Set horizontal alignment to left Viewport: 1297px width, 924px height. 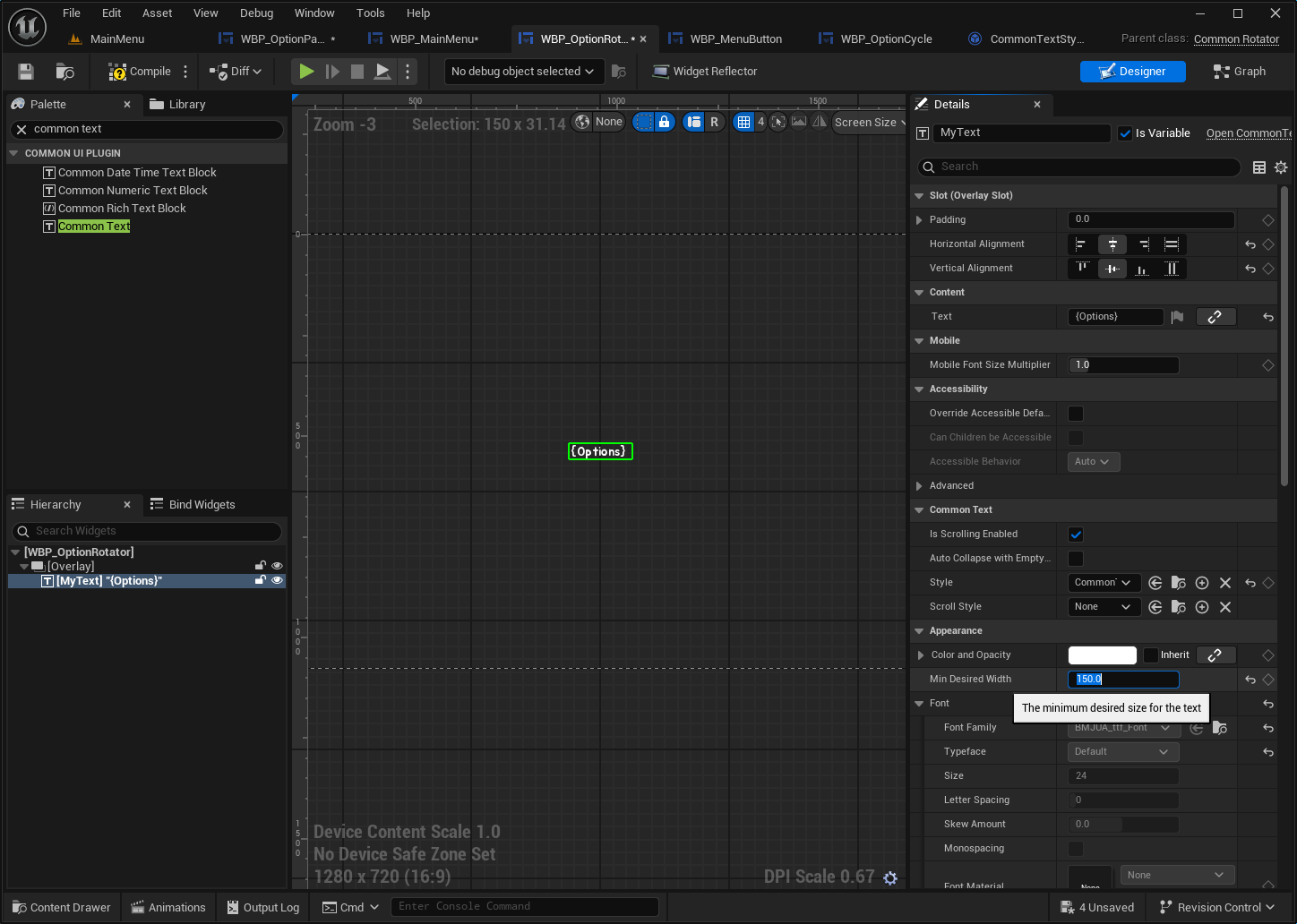[1081, 244]
